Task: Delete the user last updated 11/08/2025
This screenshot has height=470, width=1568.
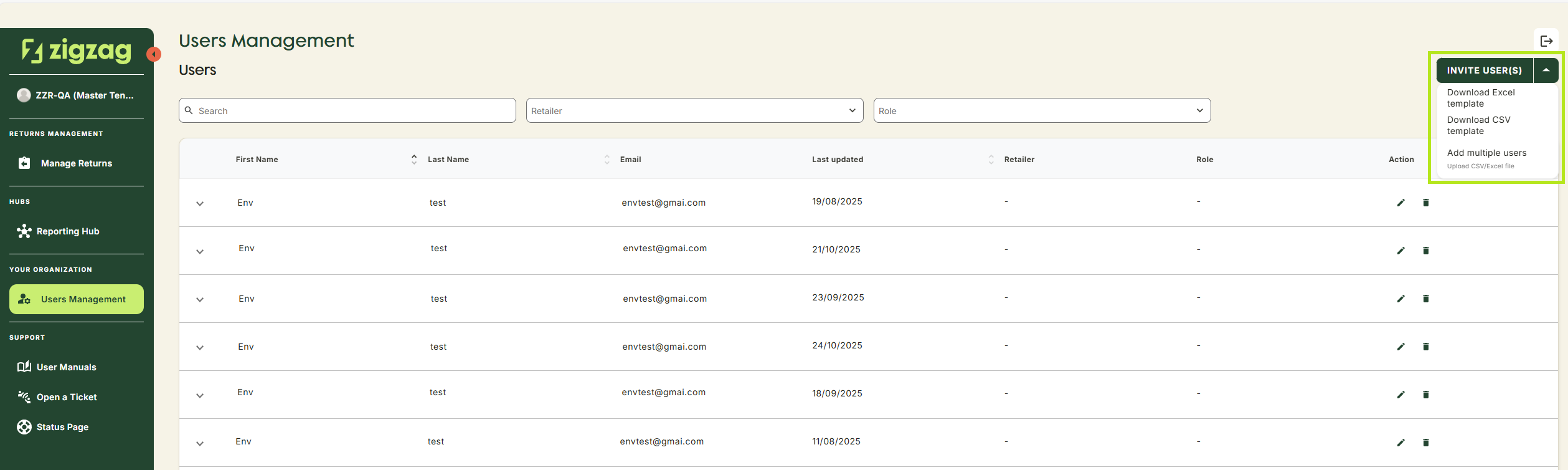Action: (1425, 443)
